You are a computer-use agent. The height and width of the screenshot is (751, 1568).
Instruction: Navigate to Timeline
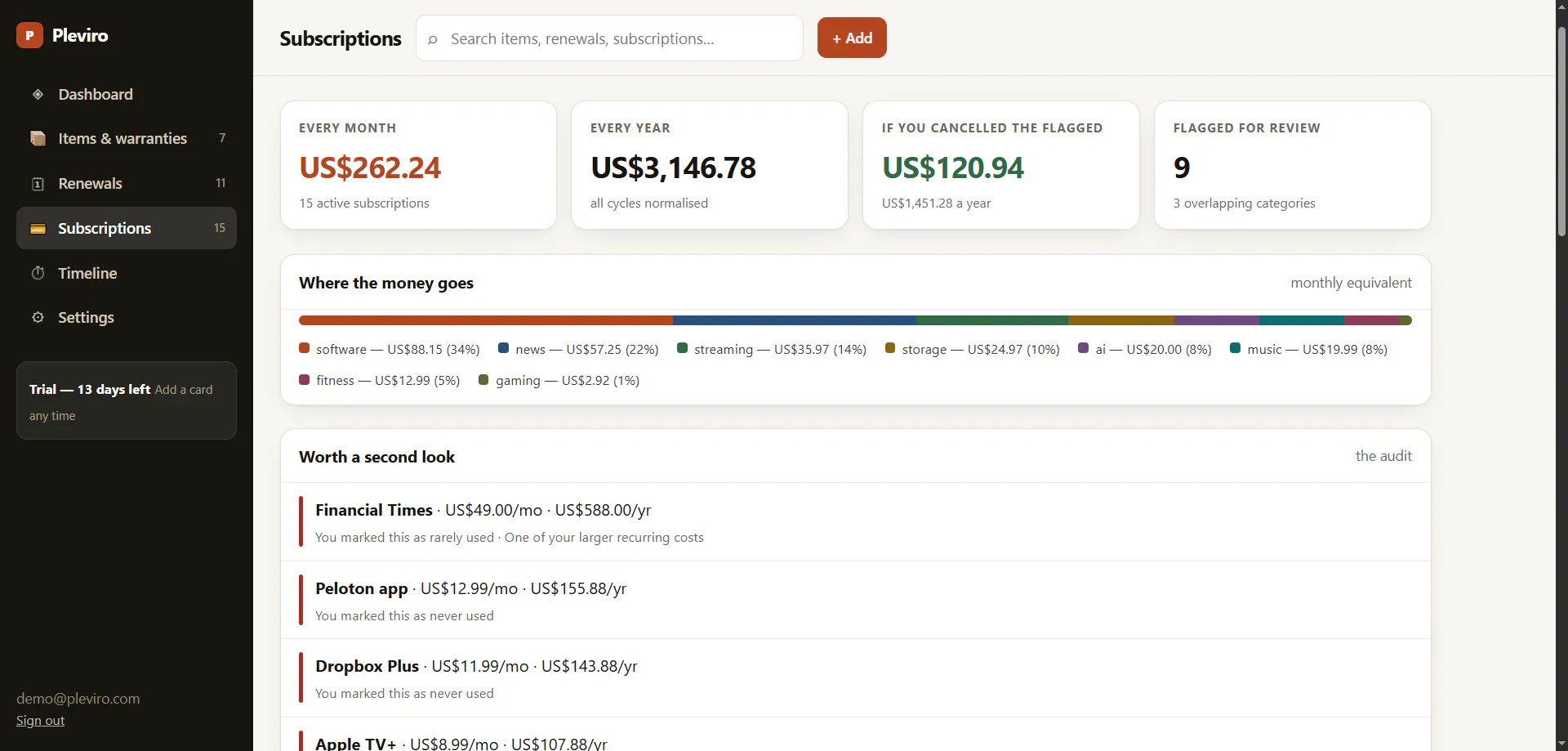point(127,273)
